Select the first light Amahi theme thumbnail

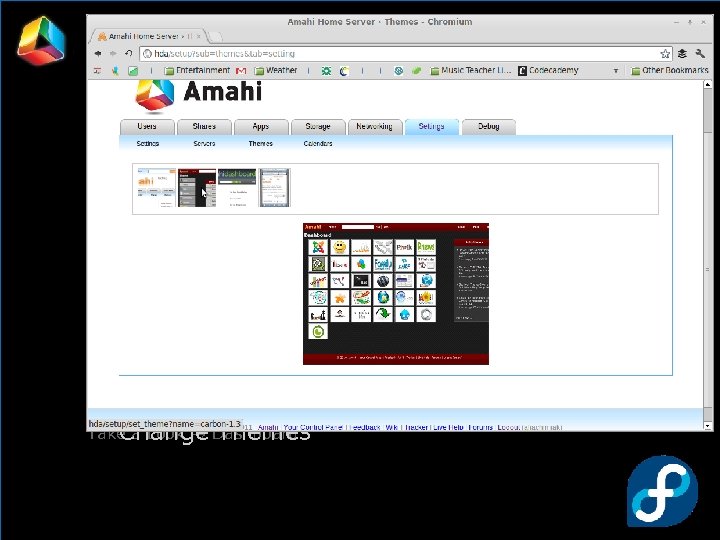[157, 188]
